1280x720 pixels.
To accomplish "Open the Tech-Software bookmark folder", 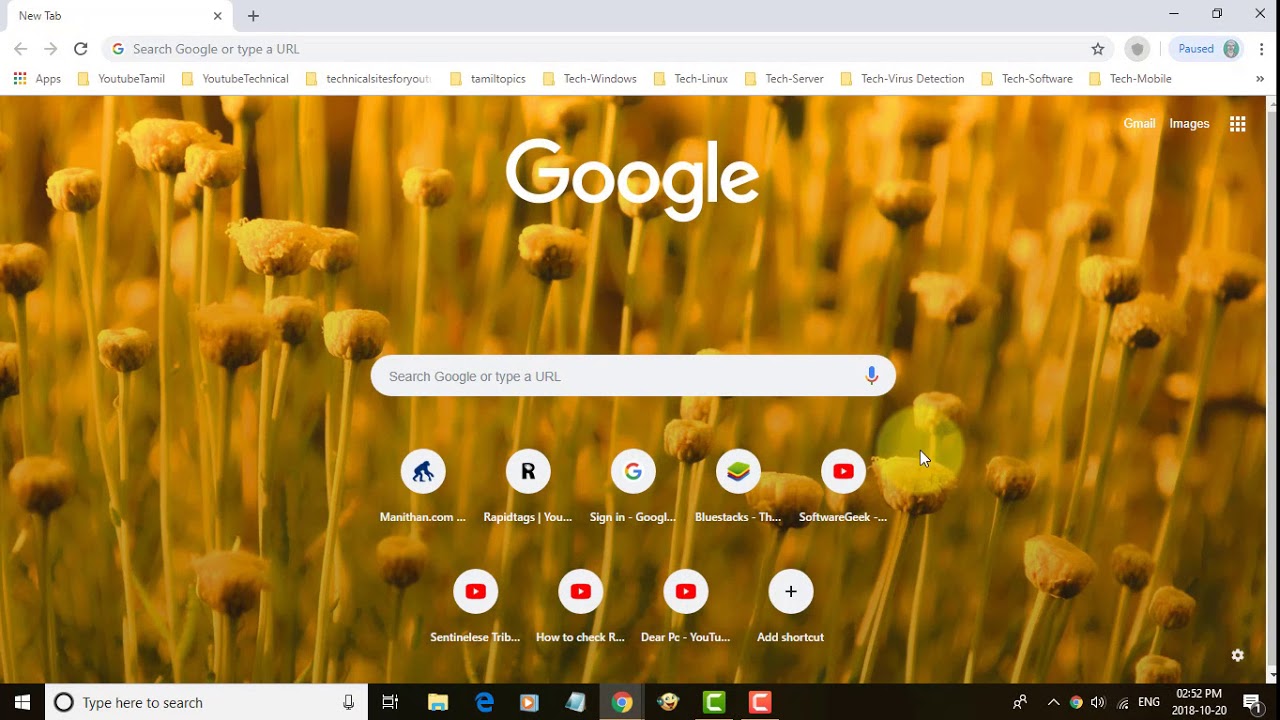I will [x=1027, y=79].
